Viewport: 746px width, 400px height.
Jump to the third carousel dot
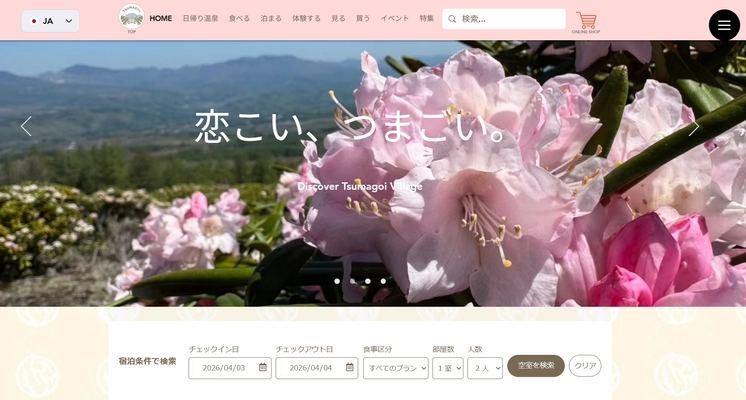click(368, 281)
